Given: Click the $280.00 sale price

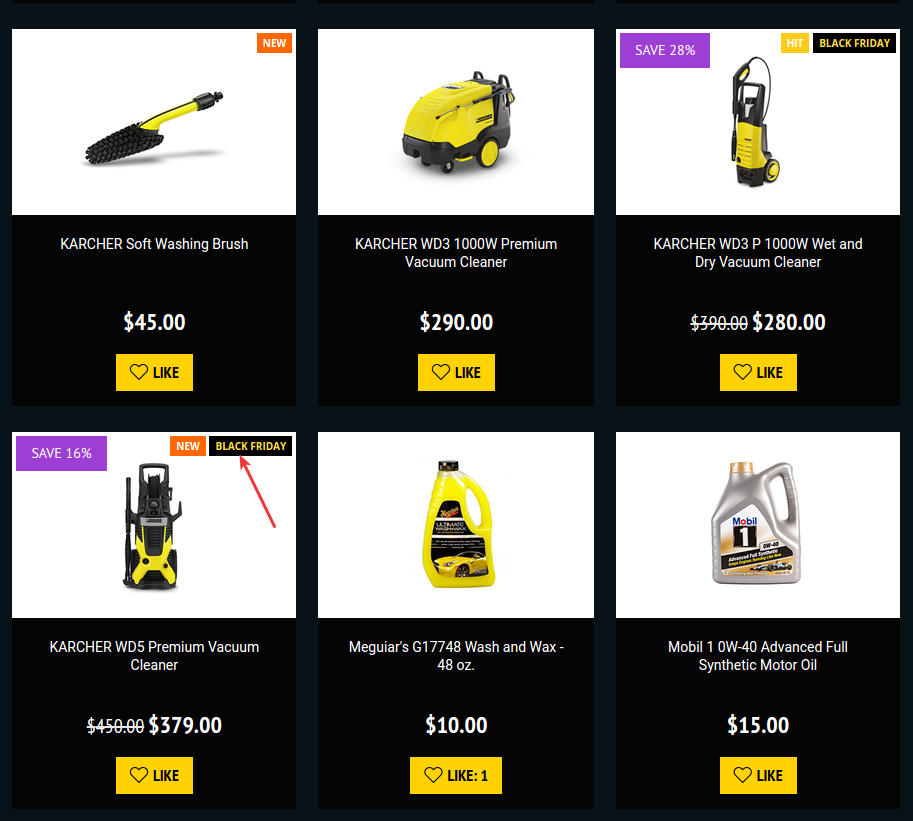Looking at the screenshot, I should [x=788, y=322].
